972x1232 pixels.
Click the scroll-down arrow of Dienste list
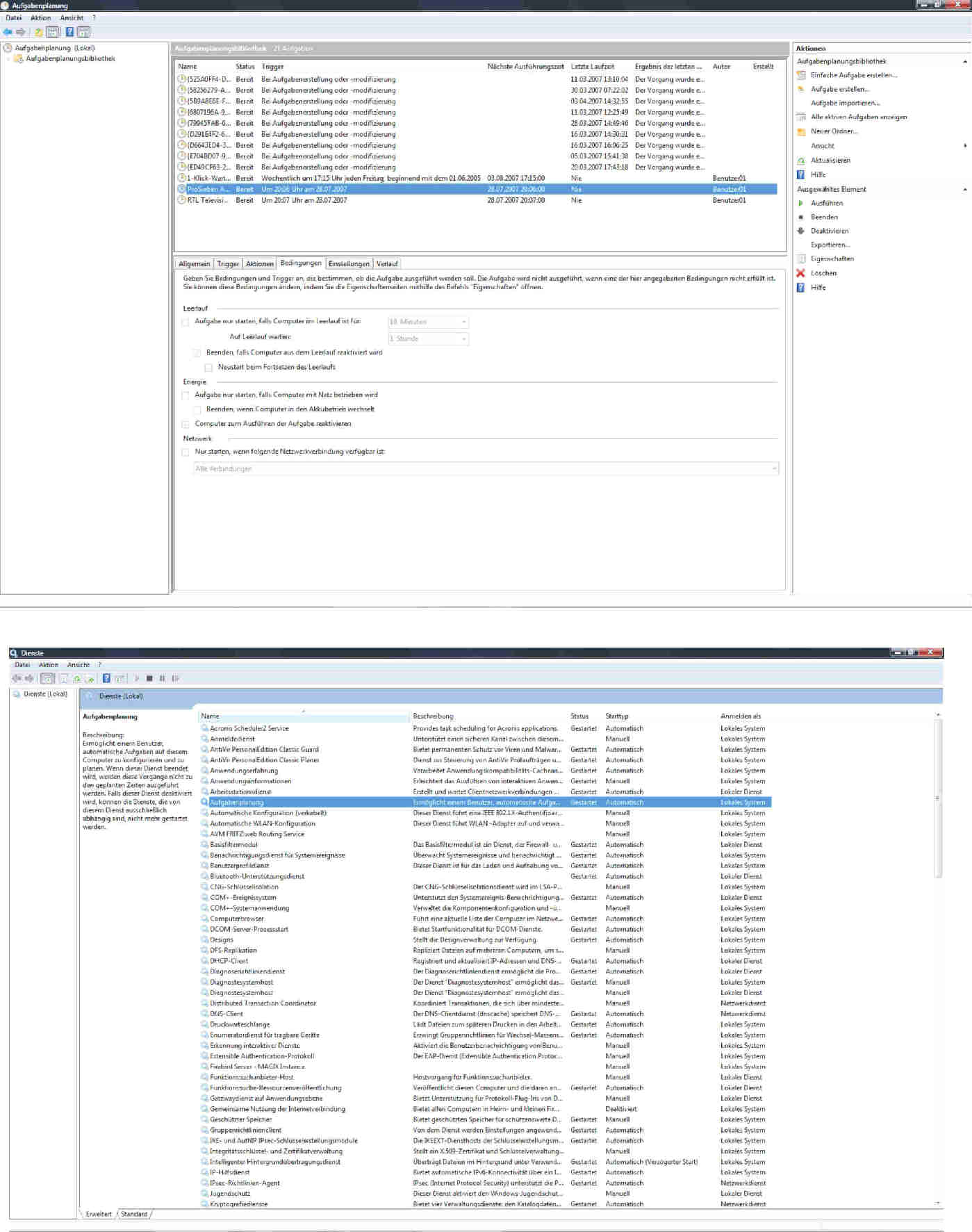[938, 1204]
